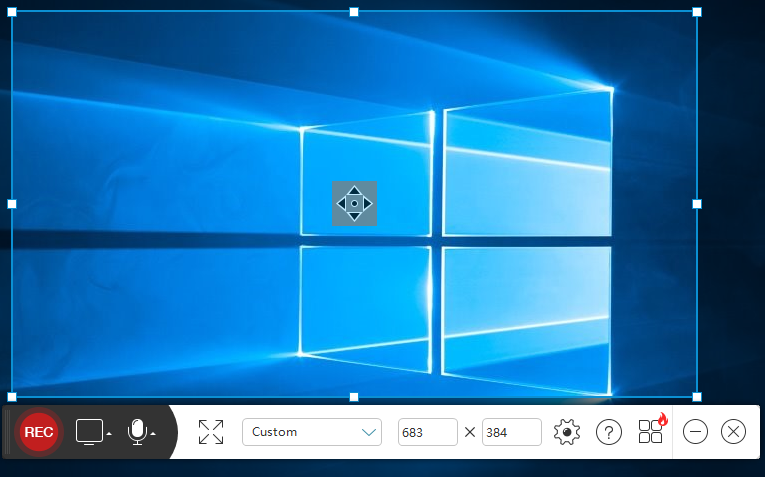Open the more tools grid icon with flame

(x=652, y=430)
